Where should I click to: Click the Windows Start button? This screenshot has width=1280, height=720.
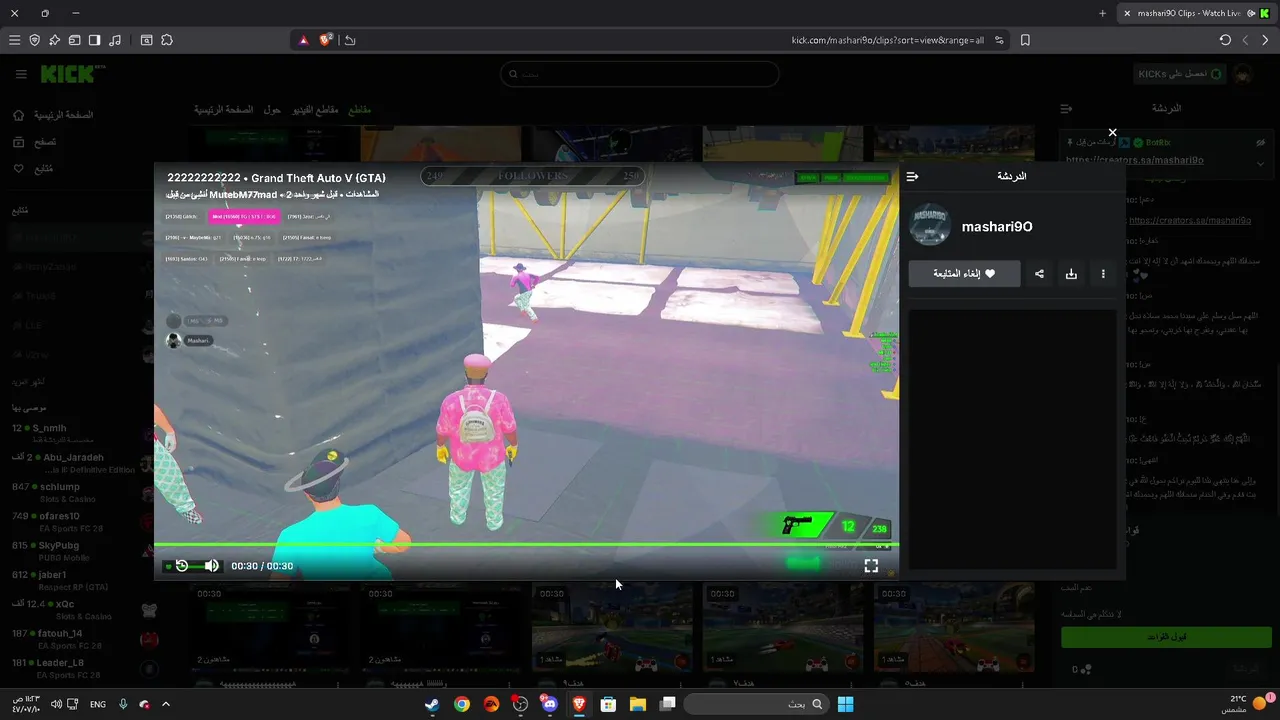point(845,704)
